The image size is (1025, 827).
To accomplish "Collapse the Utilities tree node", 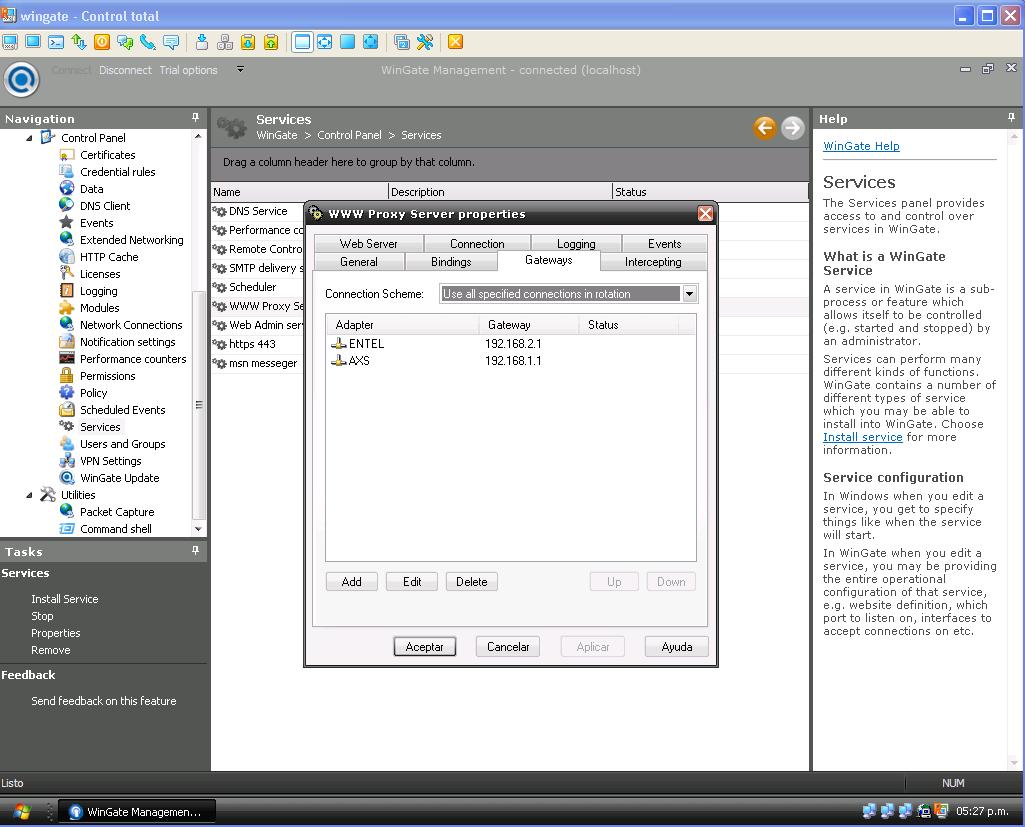I will 29,496.
